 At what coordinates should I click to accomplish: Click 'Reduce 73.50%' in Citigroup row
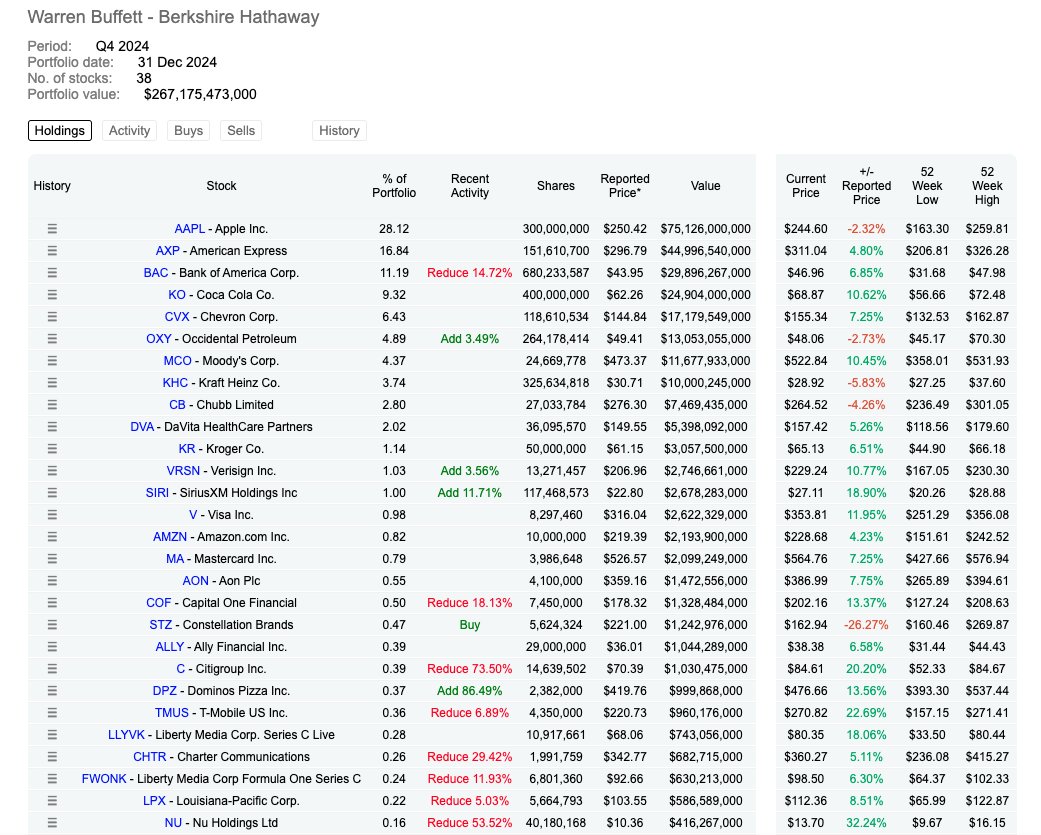point(469,668)
